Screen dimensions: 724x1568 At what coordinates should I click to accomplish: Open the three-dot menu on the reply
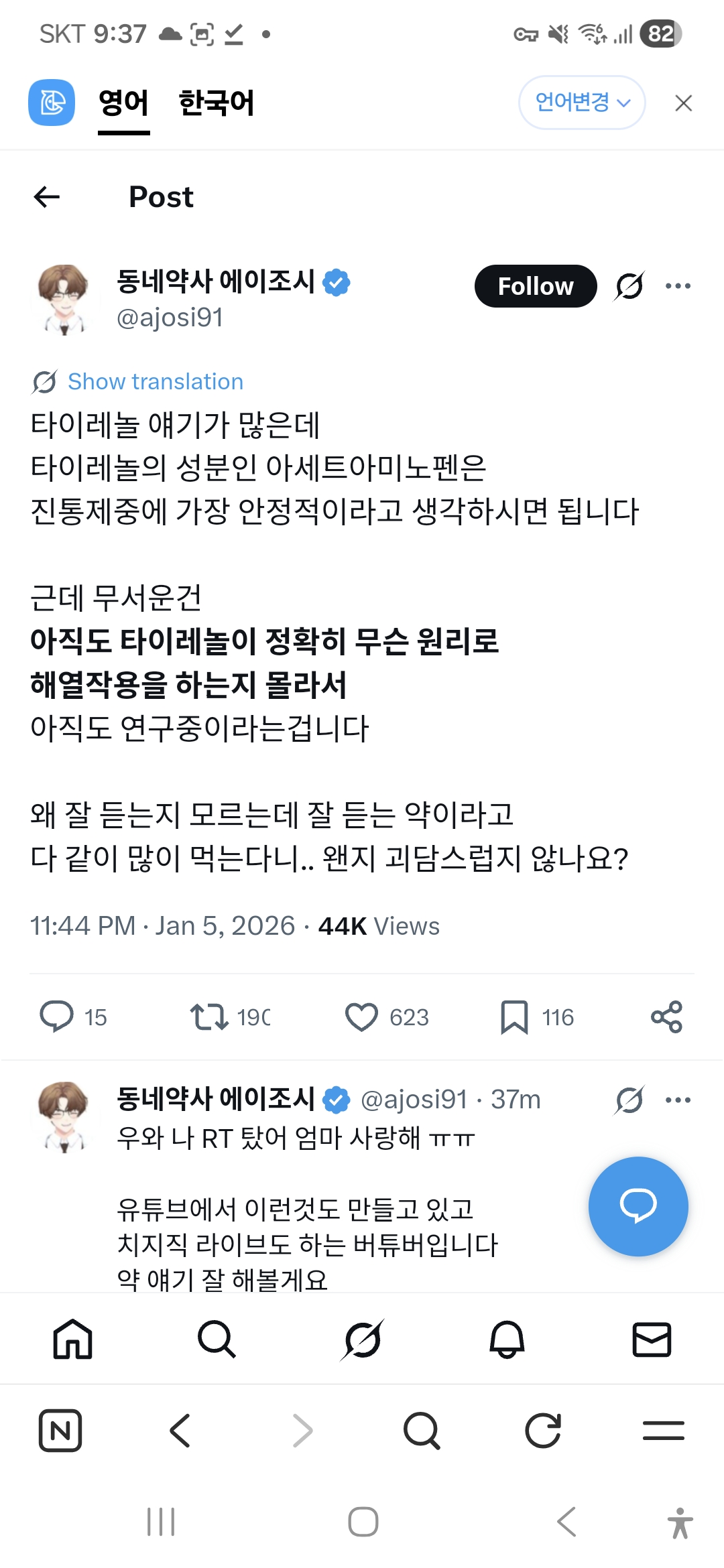pos(678,1100)
